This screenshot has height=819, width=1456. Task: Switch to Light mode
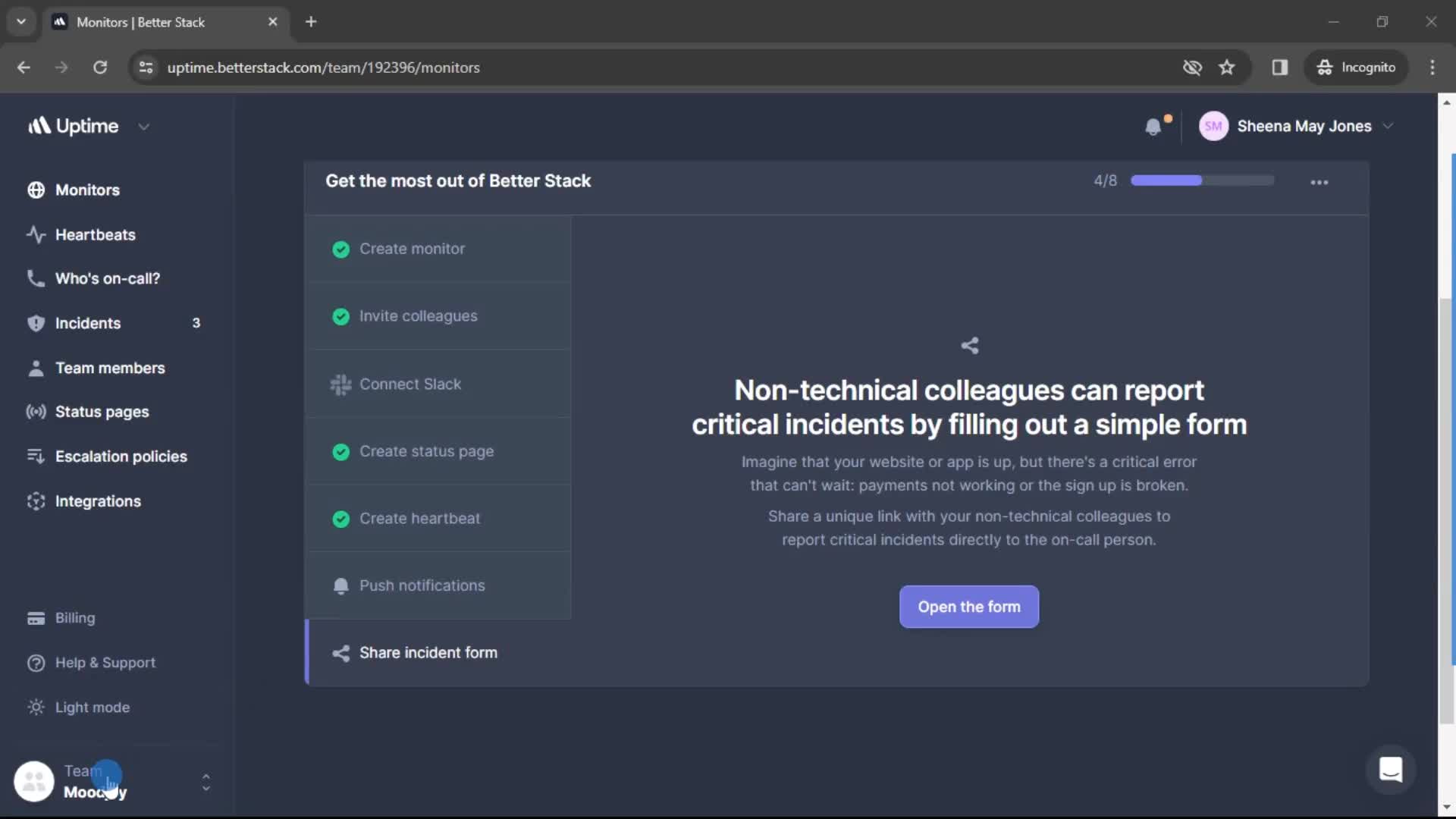92,708
